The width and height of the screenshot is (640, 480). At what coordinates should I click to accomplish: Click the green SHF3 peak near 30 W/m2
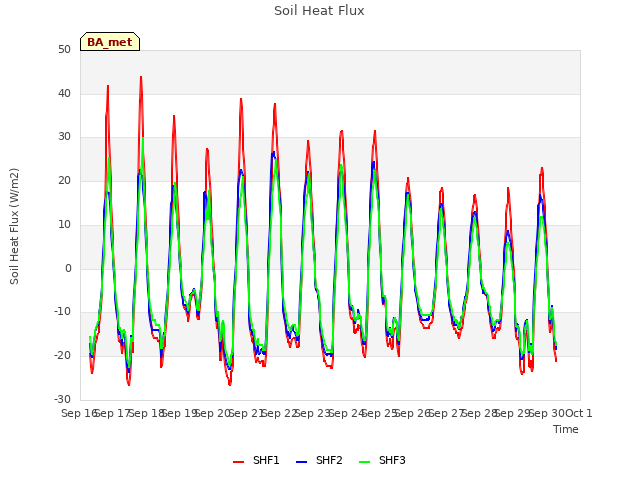click(143, 138)
